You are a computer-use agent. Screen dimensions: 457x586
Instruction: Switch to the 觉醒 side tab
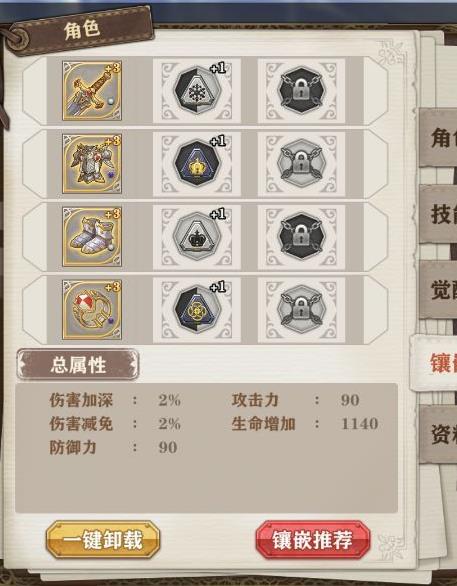point(438,290)
